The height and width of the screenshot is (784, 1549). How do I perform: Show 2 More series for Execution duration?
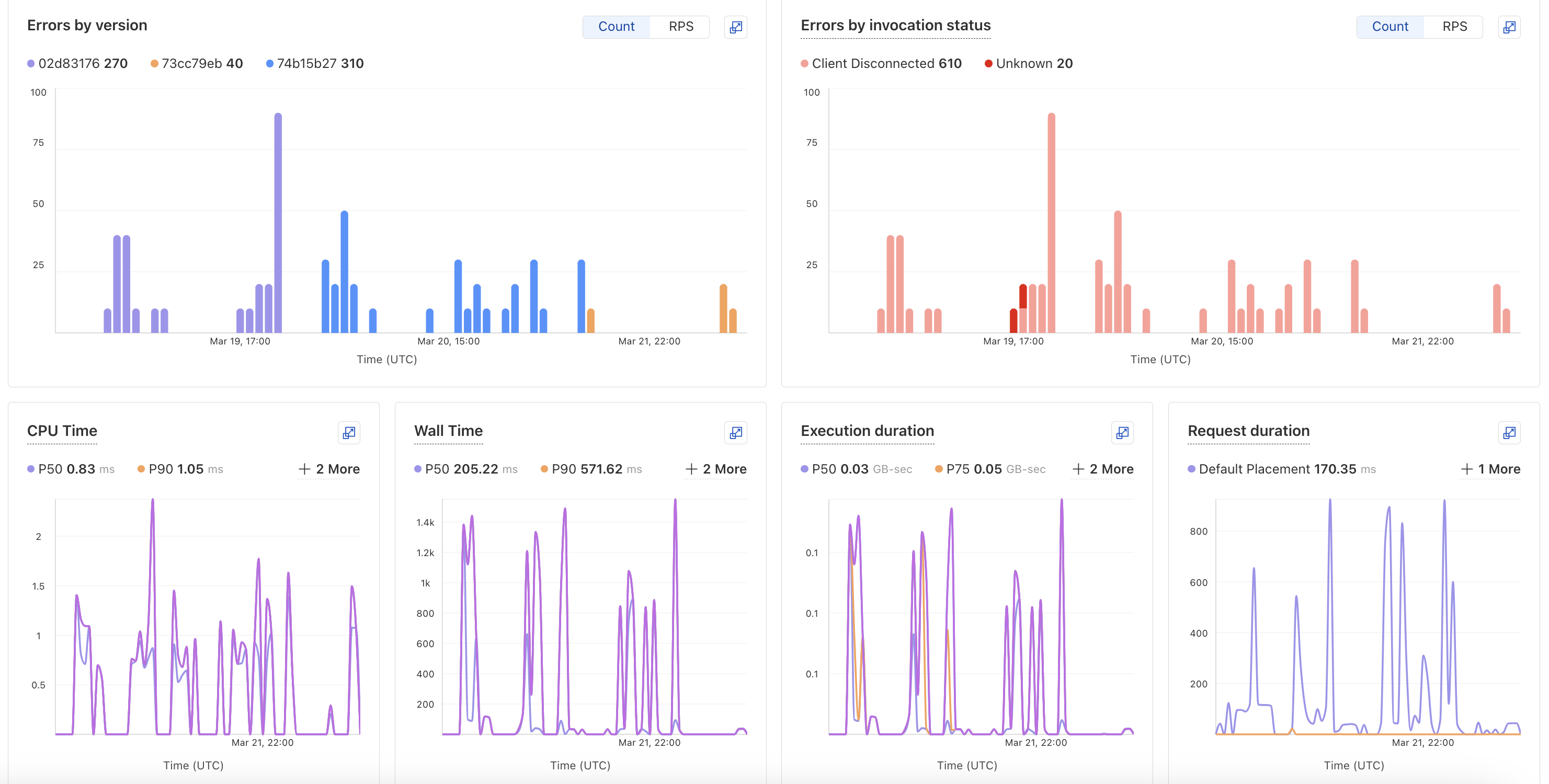pos(1102,469)
